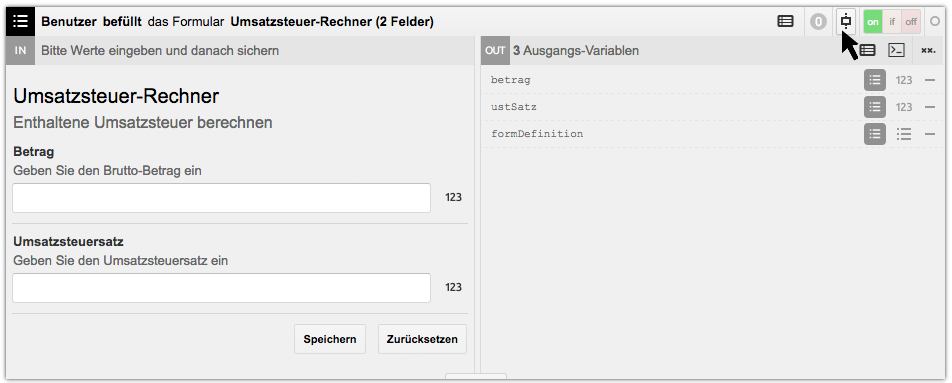Switch step state to off
The image size is (952, 383).
(x=911, y=22)
